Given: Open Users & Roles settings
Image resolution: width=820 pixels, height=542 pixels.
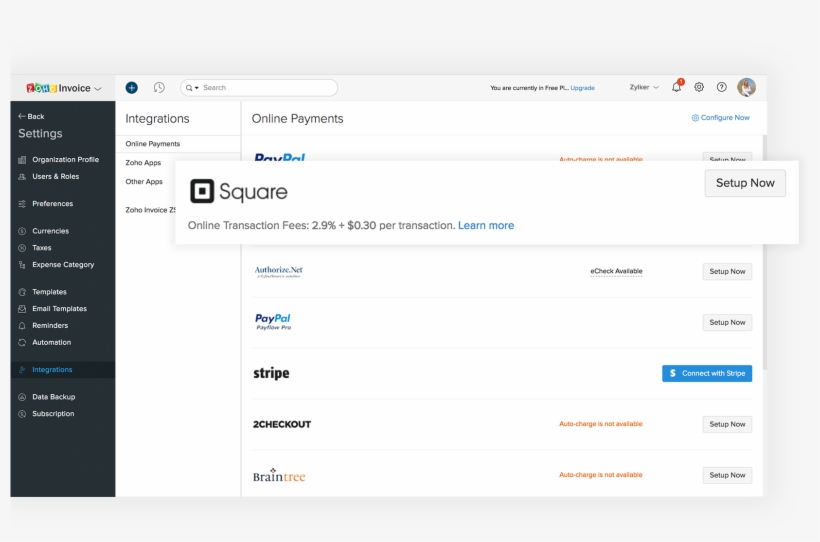Looking at the screenshot, I should click(55, 176).
